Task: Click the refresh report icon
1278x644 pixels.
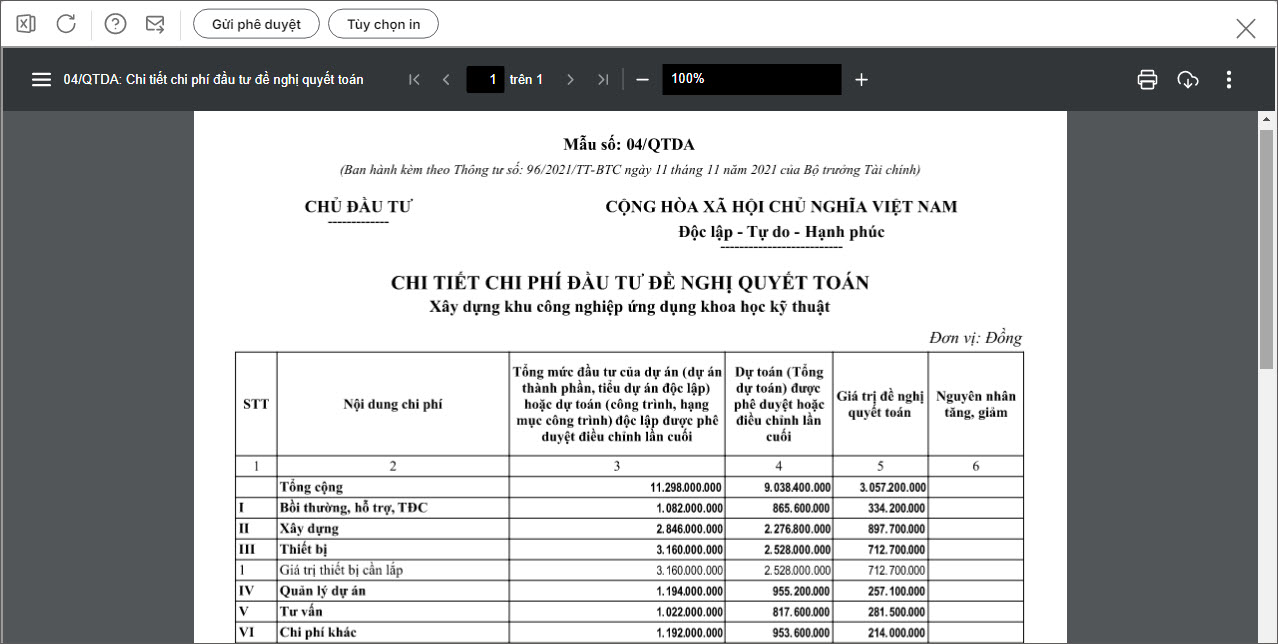Action: click(66, 24)
